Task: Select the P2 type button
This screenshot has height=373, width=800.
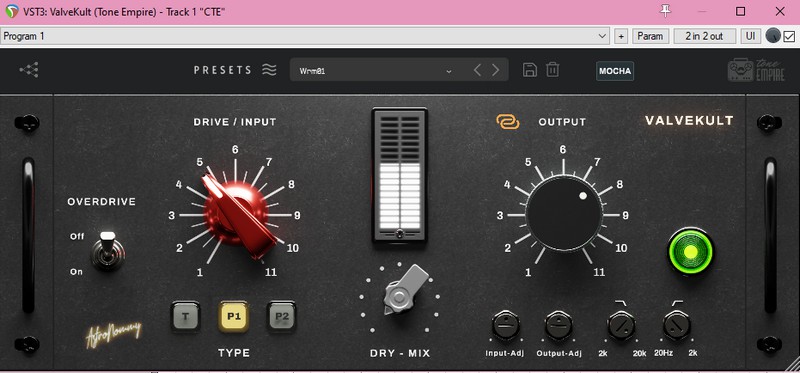Action: [282, 316]
